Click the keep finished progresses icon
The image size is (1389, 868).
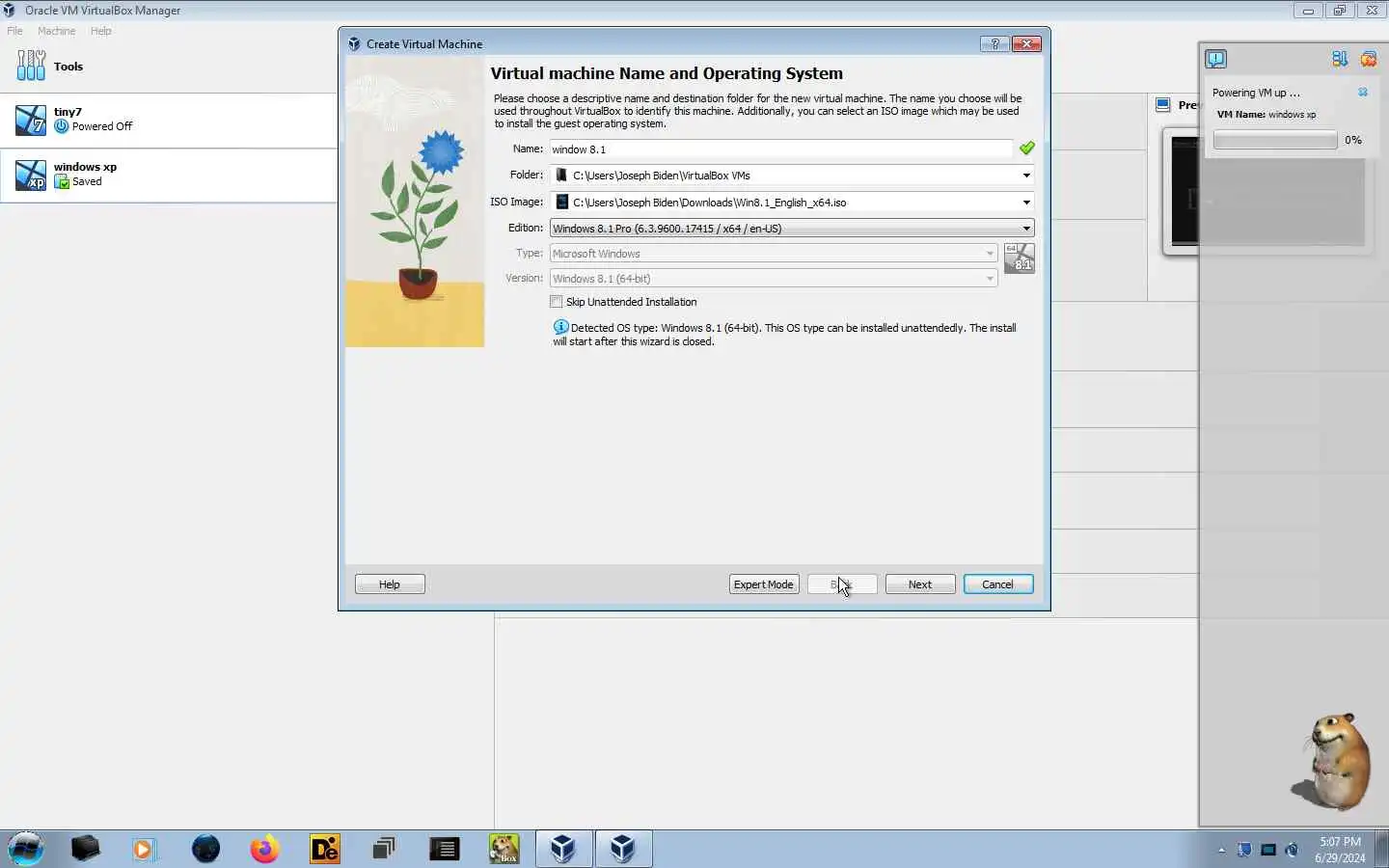coord(1340,60)
